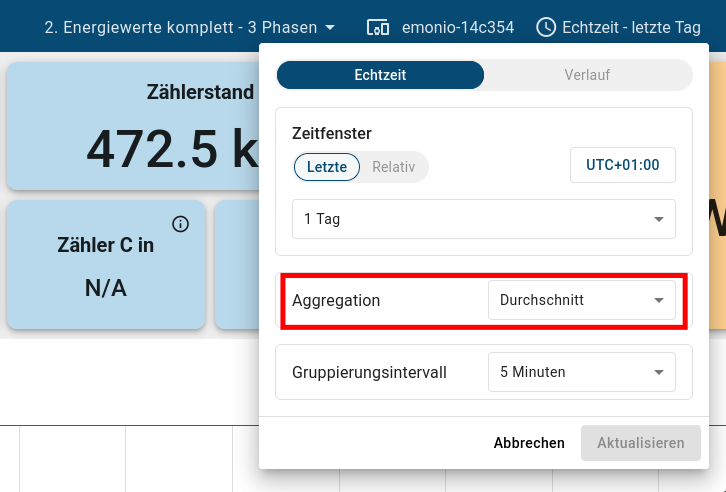
Task: Switch to the Echtzeit tab
Action: 380,75
